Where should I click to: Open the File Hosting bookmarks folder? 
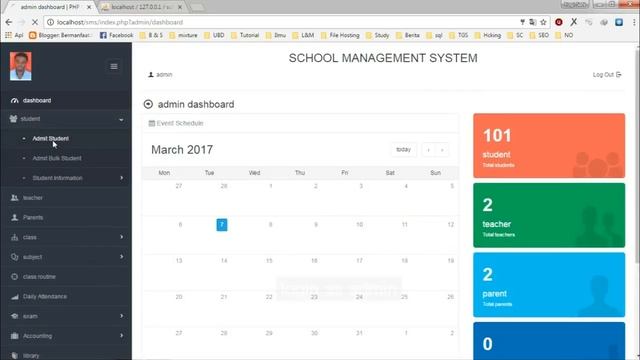[x=340, y=36]
